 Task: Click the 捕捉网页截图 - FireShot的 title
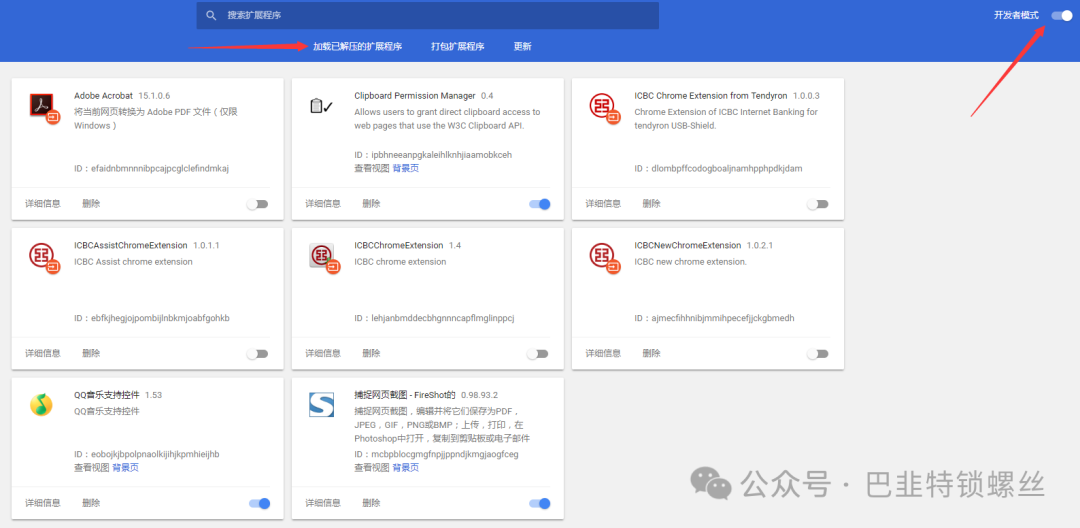[x=405, y=395]
